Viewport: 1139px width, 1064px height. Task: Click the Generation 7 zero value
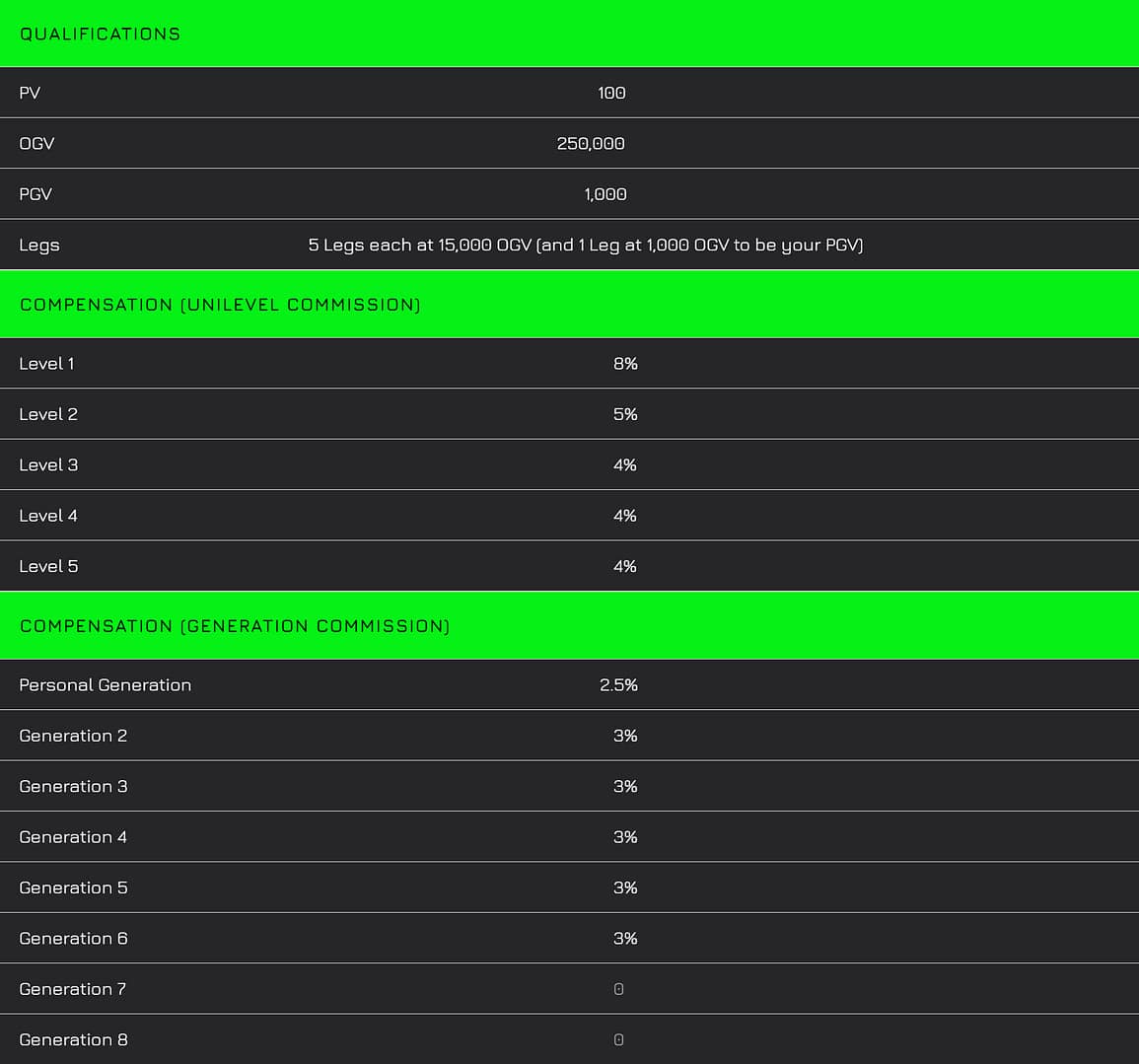tap(618, 989)
